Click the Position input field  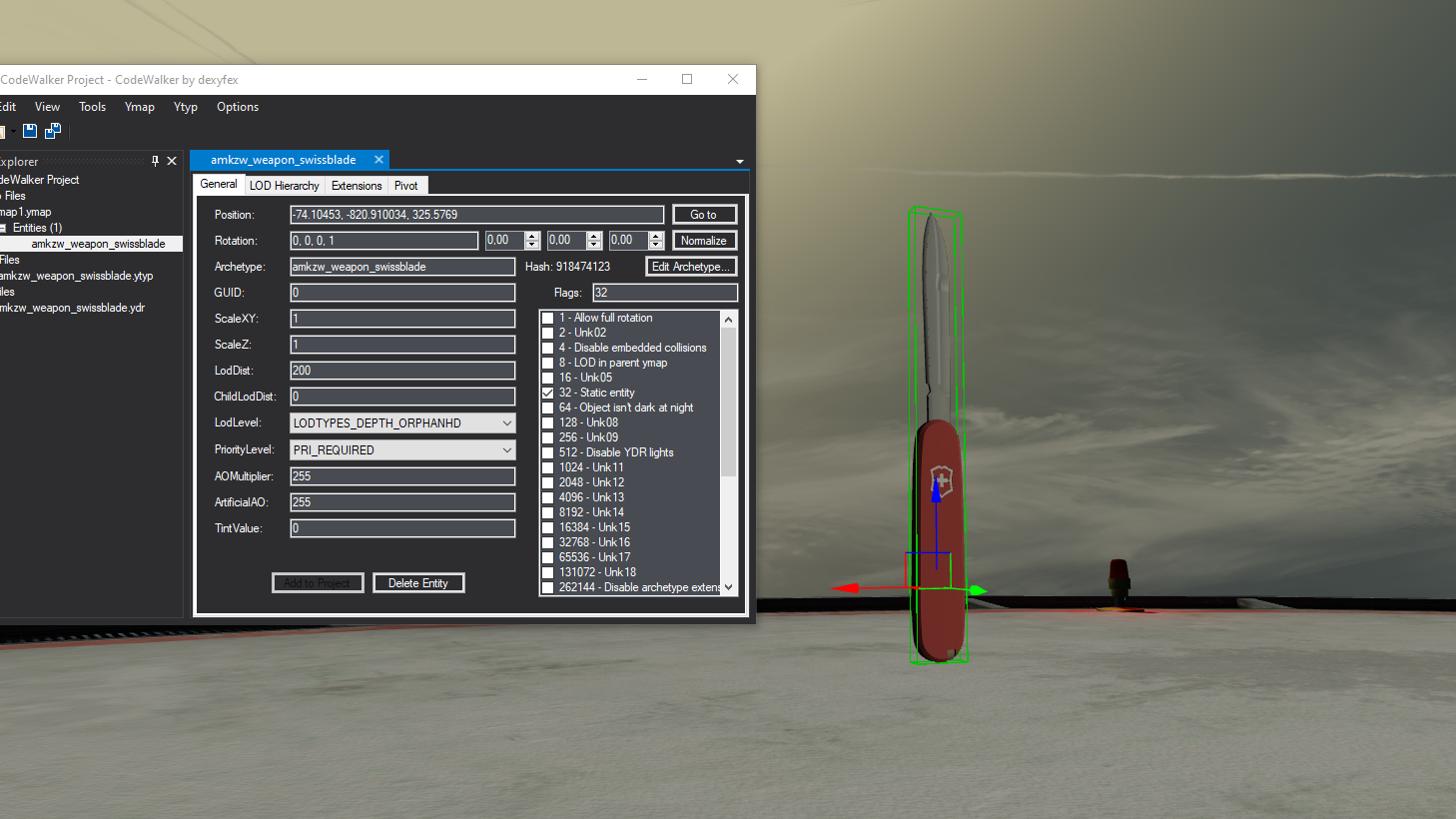[x=477, y=215]
